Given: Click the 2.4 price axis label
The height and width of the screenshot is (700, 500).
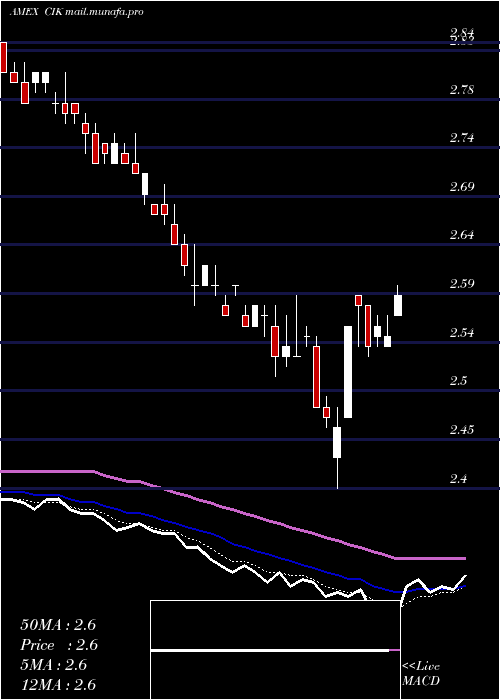Looking at the screenshot, I should click(x=460, y=479).
